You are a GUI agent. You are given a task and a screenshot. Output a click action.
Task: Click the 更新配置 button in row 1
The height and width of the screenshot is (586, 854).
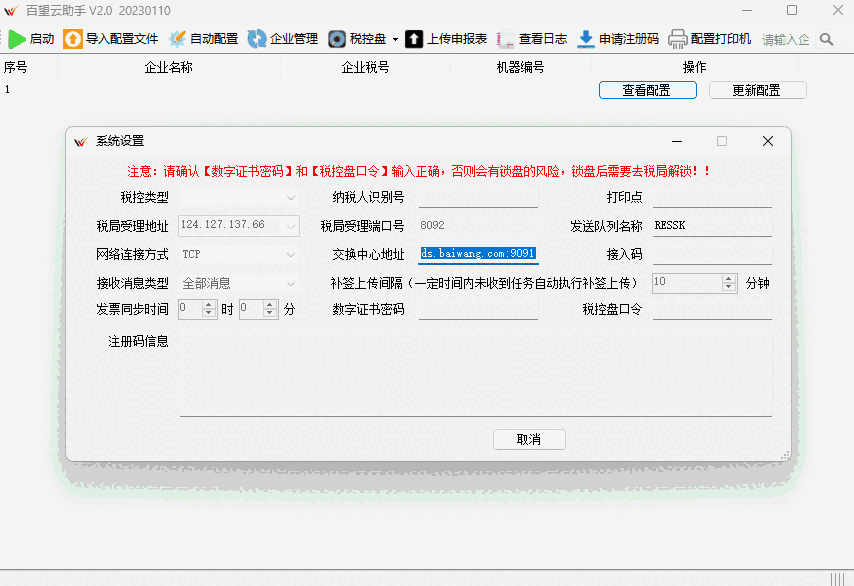pyautogui.click(x=758, y=90)
